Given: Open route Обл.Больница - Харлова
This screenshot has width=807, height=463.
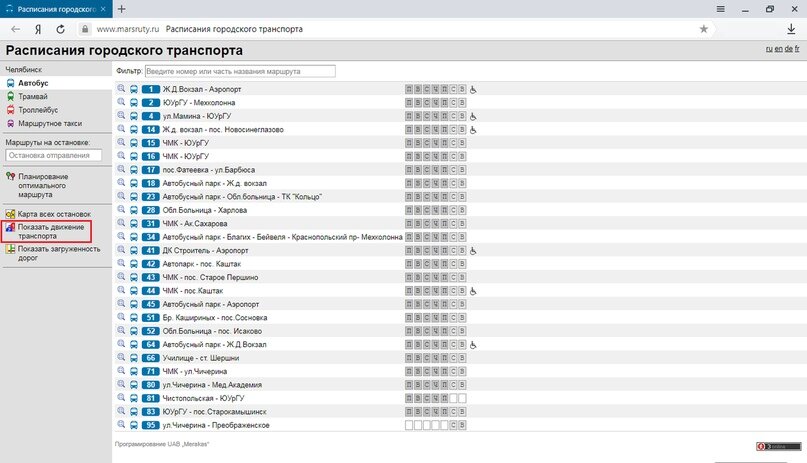Looking at the screenshot, I should (205, 210).
